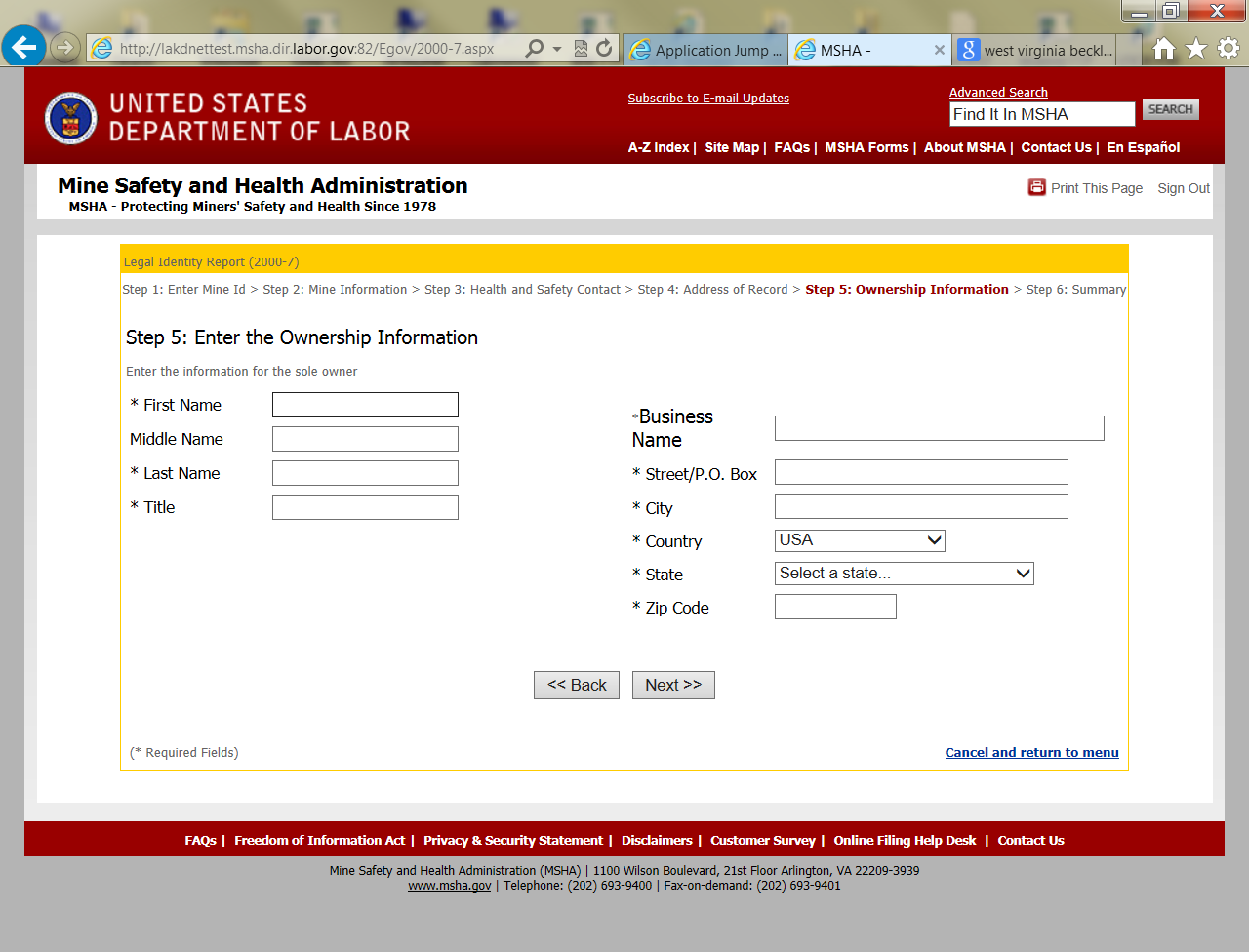Screen dimensions: 1249x952
Task: Click the Legal Identity Report (2000-7) header text
Action: [212, 262]
